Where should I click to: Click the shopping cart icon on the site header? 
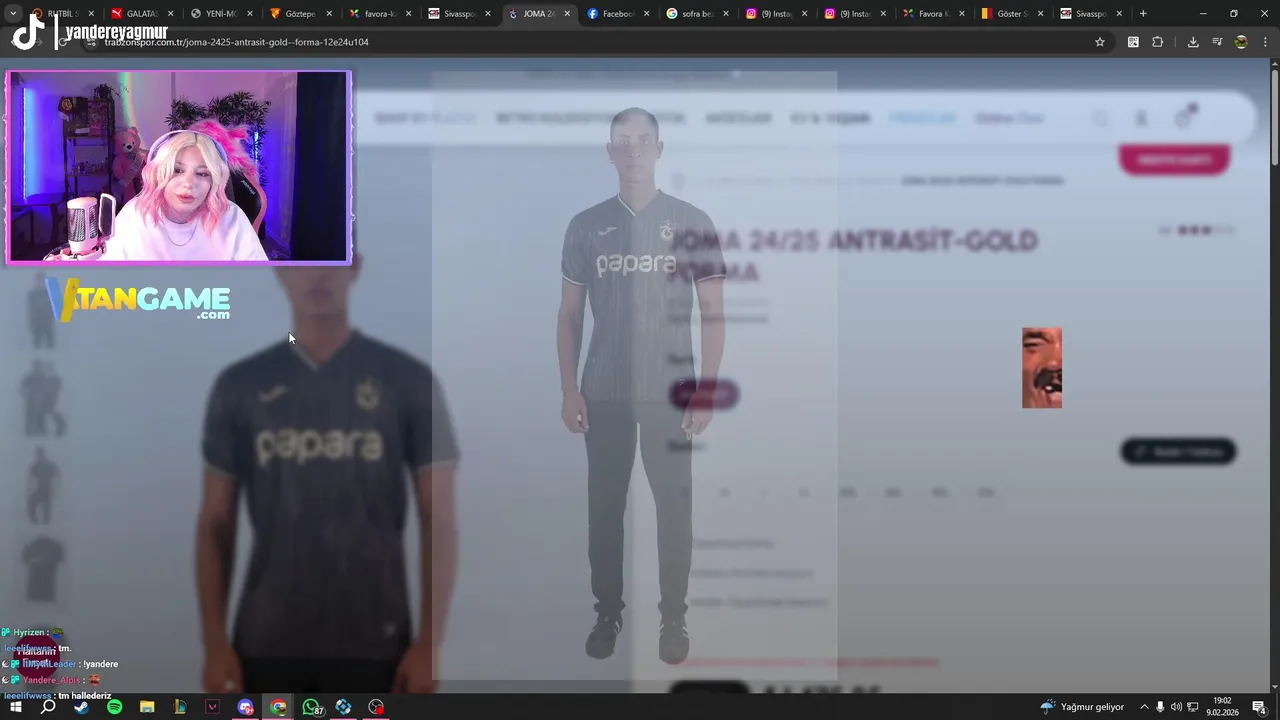(x=1184, y=118)
